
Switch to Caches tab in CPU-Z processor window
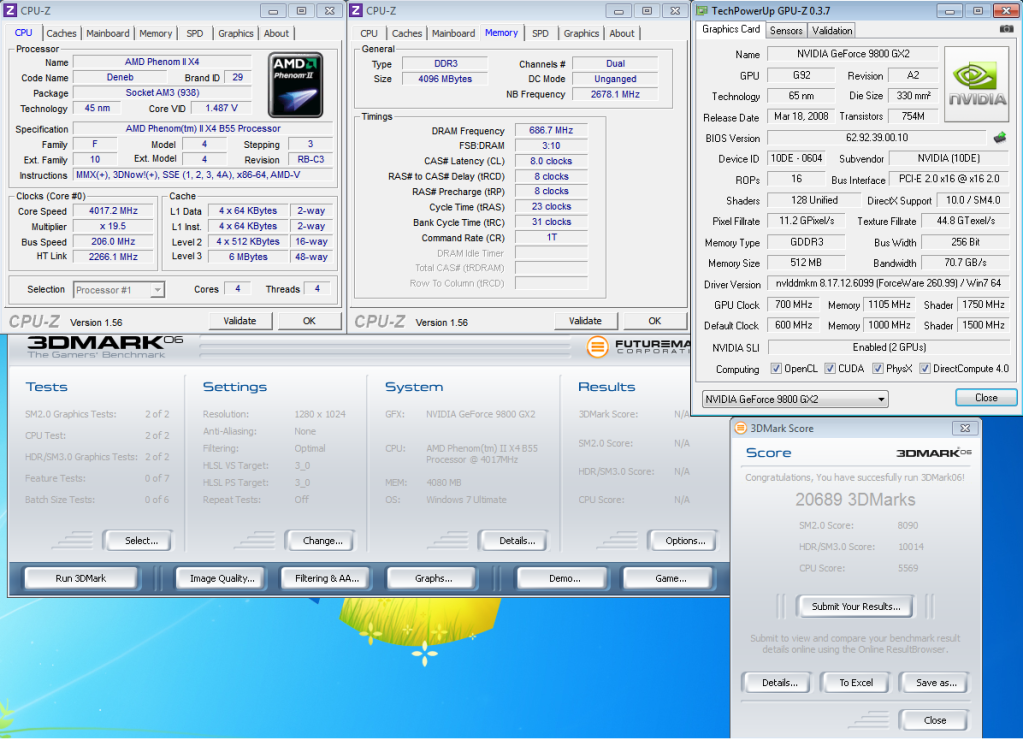[61, 33]
